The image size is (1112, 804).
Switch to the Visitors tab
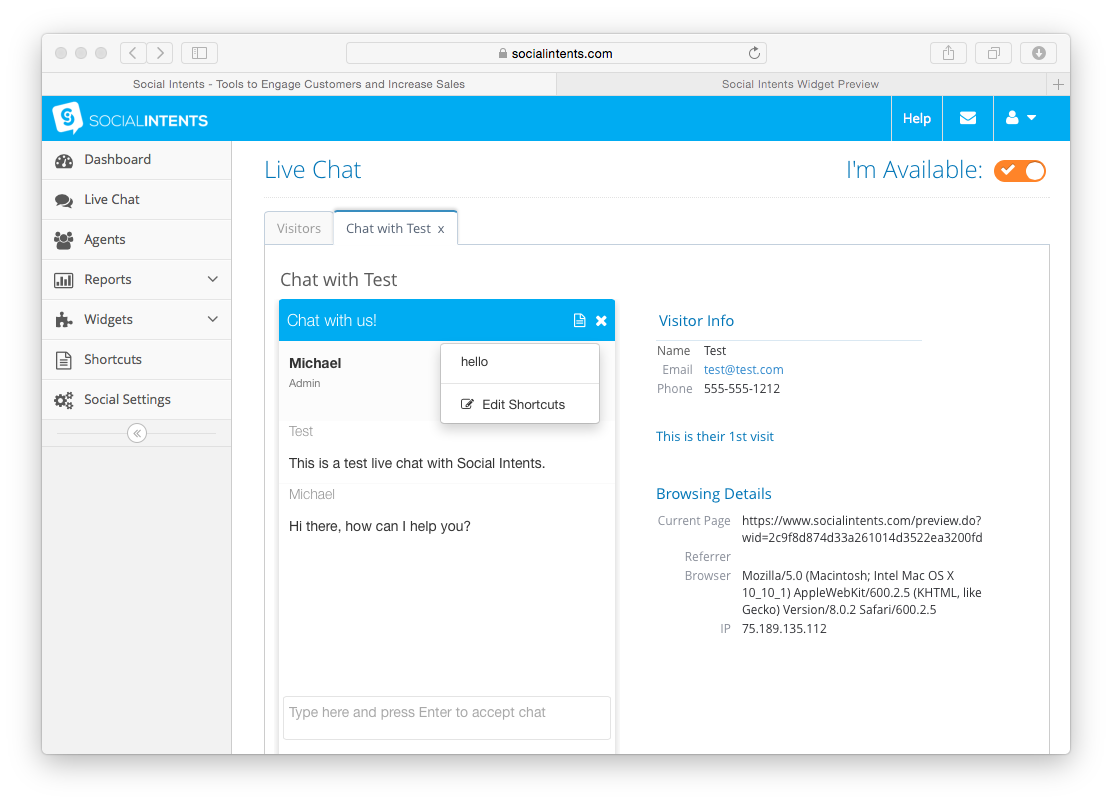coord(299,228)
